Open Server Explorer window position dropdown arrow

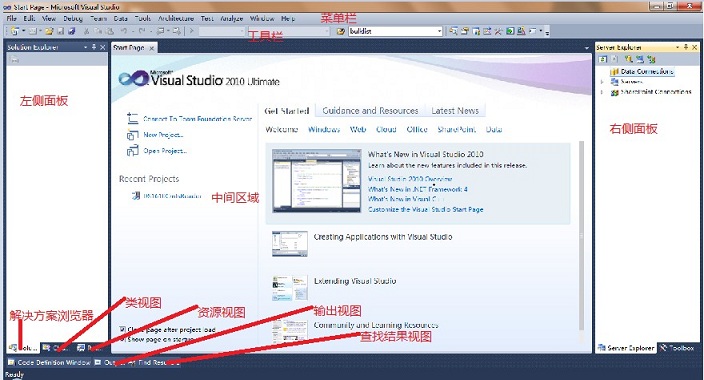pos(678,47)
